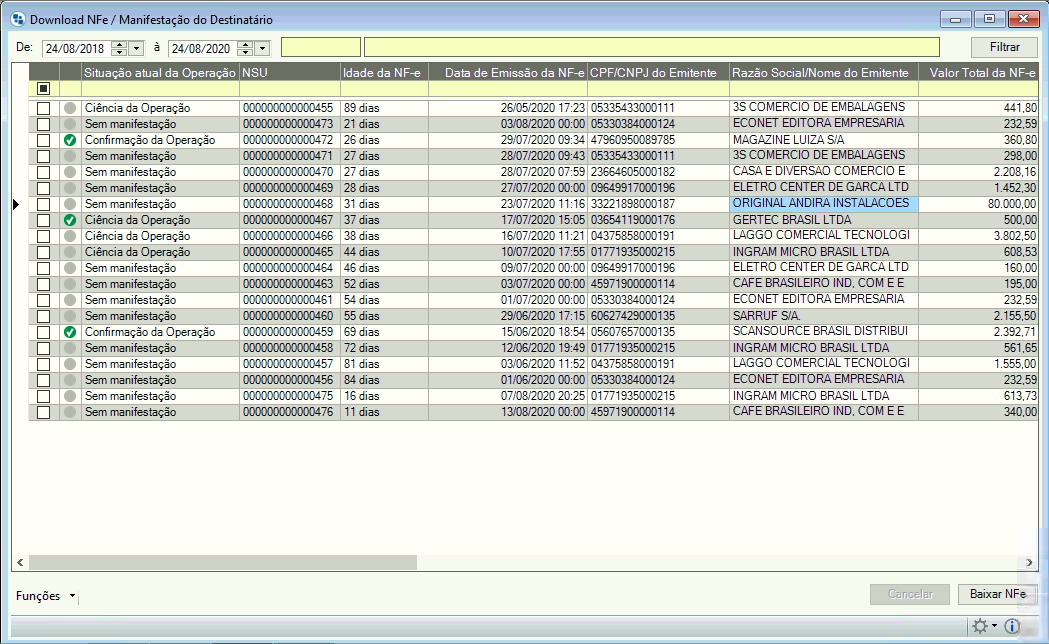Screen dimensions: 1049x644
Task: Click gray status circle on SARRUF S/A. row
Action: pyautogui.click(x=69, y=316)
